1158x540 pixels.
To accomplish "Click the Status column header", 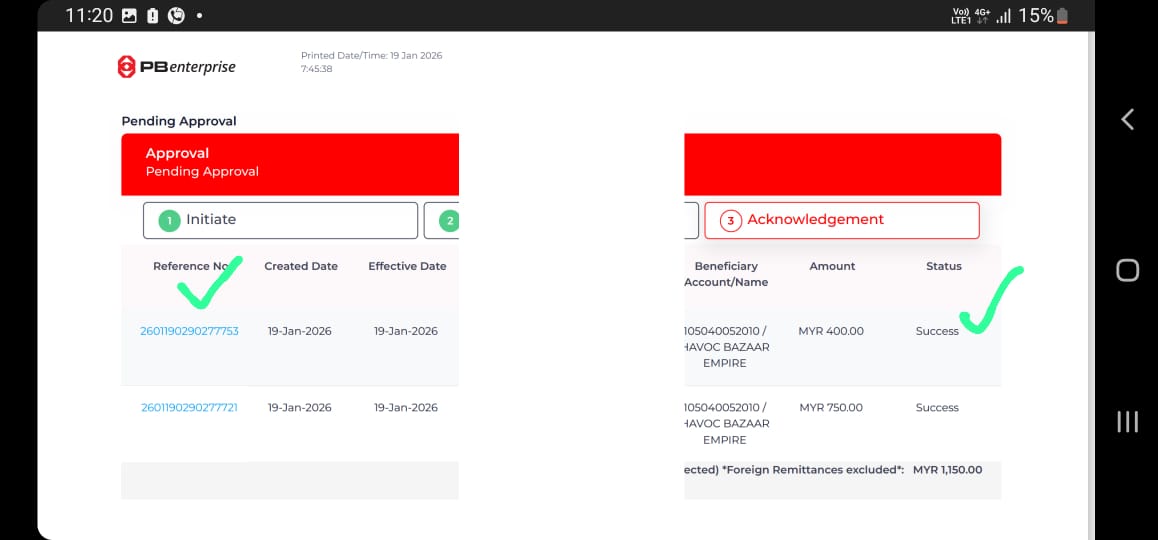I will click(943, 266).
